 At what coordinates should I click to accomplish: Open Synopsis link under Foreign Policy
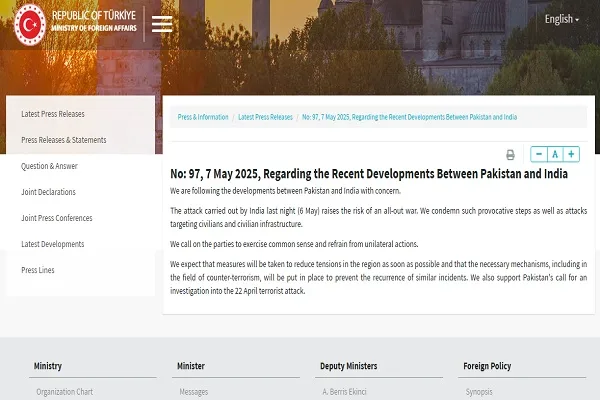479,392
